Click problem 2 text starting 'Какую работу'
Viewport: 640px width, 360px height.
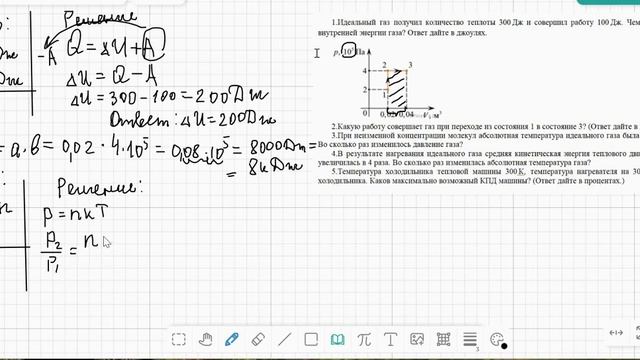486,127
